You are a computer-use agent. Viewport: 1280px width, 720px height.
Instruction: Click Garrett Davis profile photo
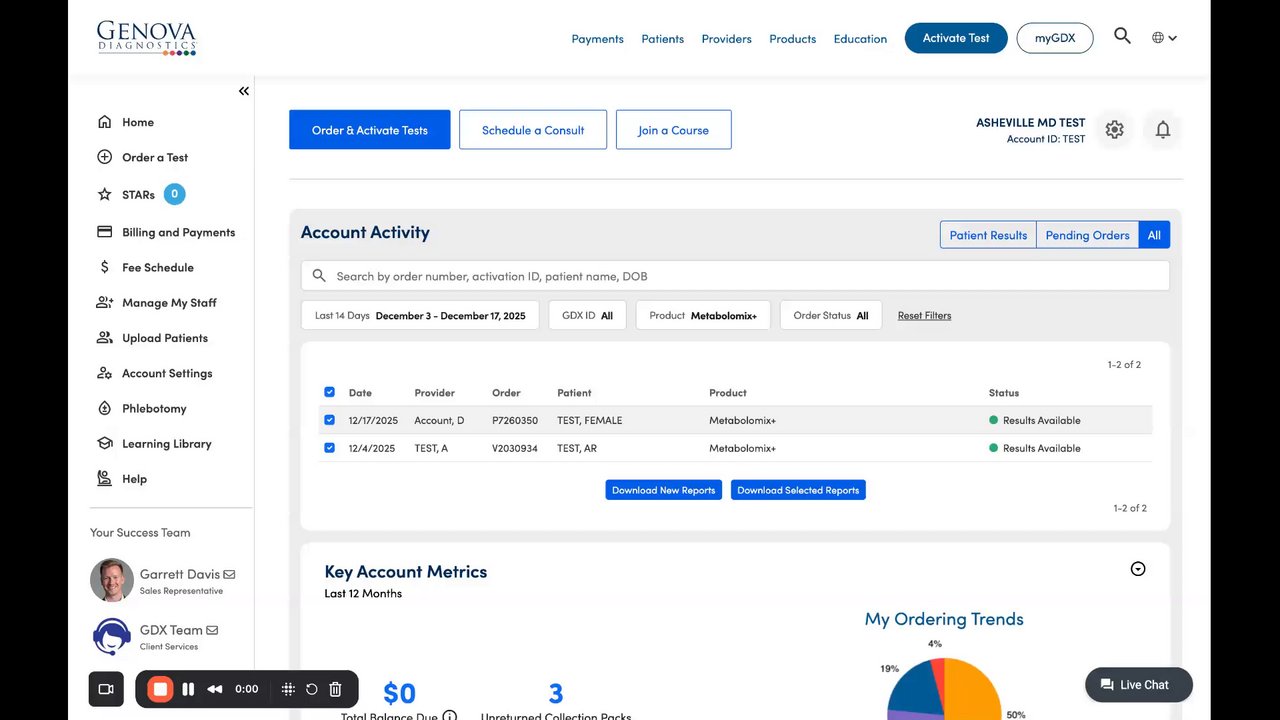tap(112, 580)
